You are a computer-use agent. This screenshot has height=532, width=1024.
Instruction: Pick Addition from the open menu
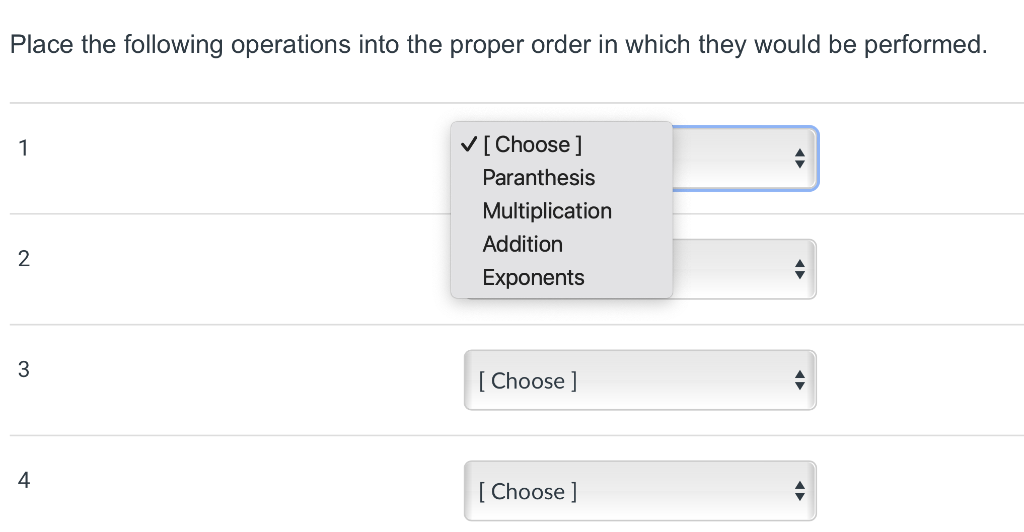coord(522,244)
